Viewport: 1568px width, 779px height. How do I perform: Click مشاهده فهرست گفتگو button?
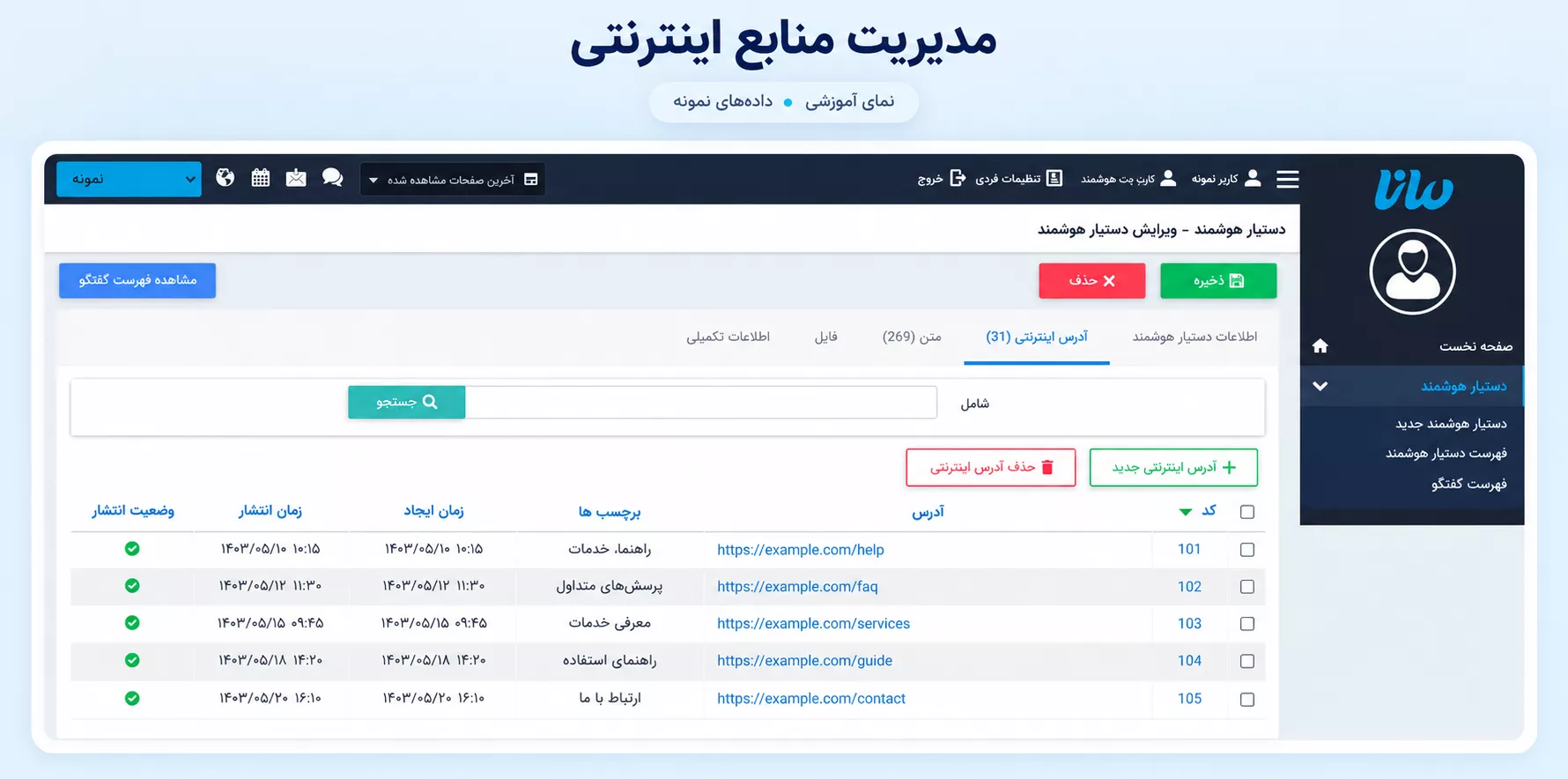[x=137, y=280]
